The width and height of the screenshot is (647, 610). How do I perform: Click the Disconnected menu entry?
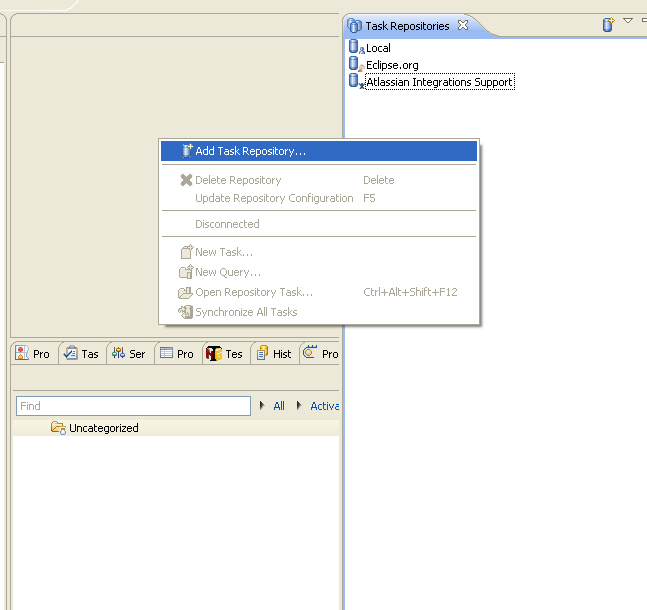click(x=319, y=224)
